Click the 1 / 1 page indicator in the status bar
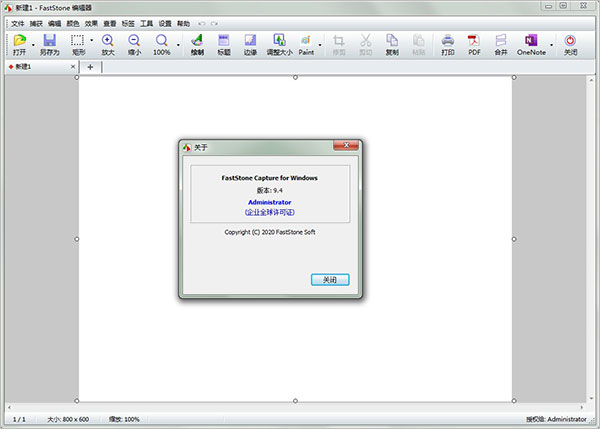 click(x=19, y=419)
